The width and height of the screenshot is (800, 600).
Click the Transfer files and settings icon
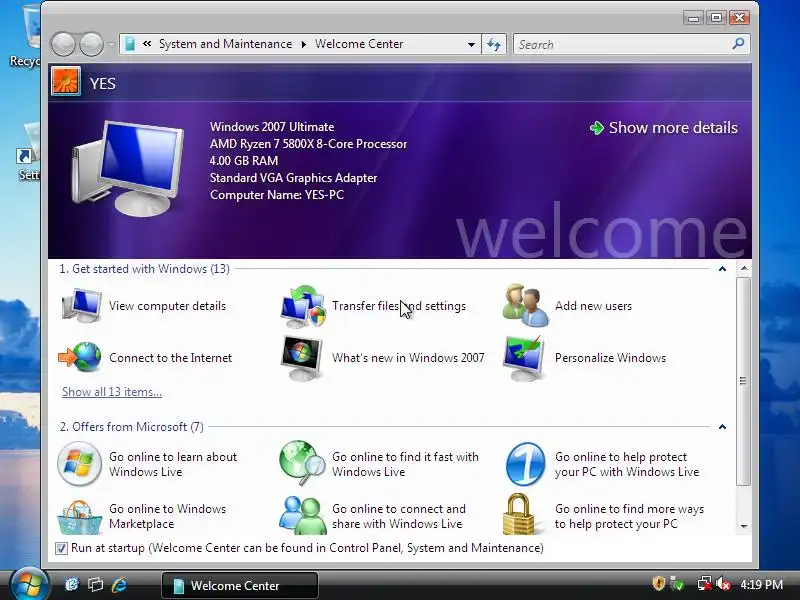[x=303, y=306]
